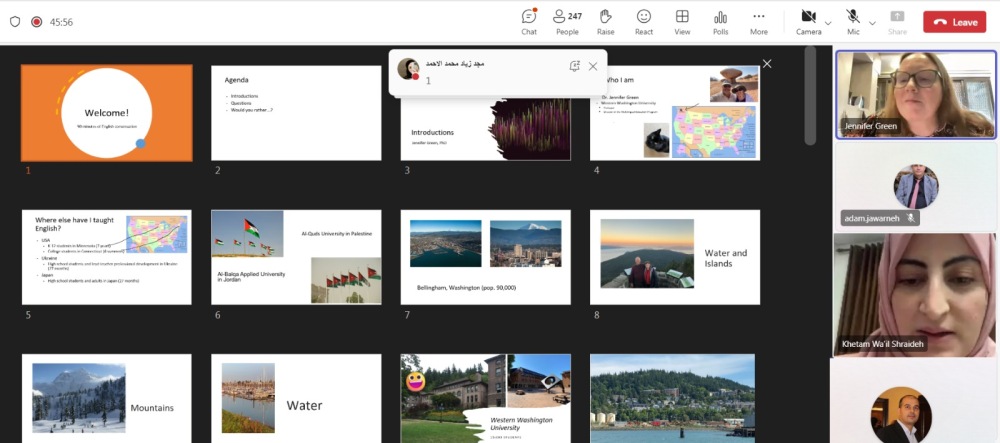Dismiss the chat message notification
Image resolution: width=1000 pixels, height=443 pixels.
[x=593, y=66]
